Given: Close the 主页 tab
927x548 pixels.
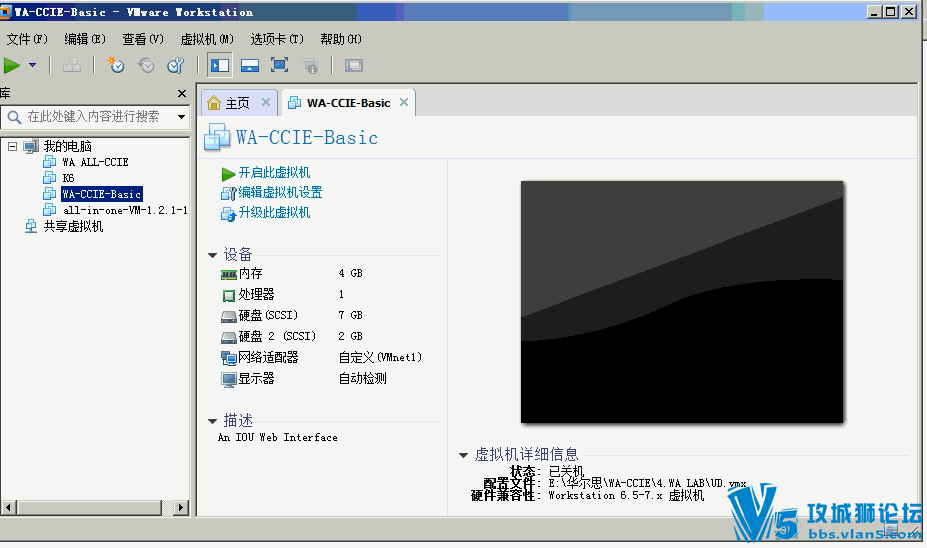Looking at the screenshot, I should click(x=266, y=102).
